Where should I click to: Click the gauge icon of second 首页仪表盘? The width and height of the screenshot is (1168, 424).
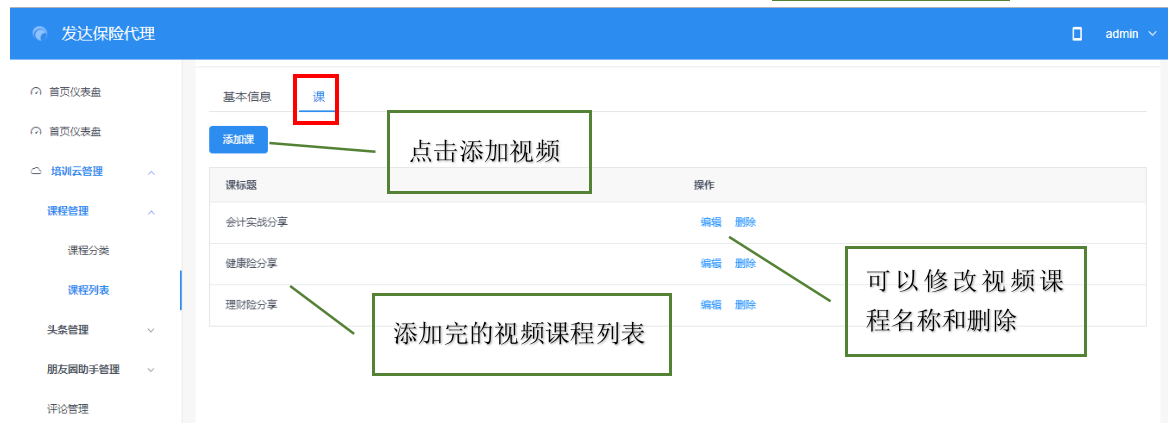point(36,131)
